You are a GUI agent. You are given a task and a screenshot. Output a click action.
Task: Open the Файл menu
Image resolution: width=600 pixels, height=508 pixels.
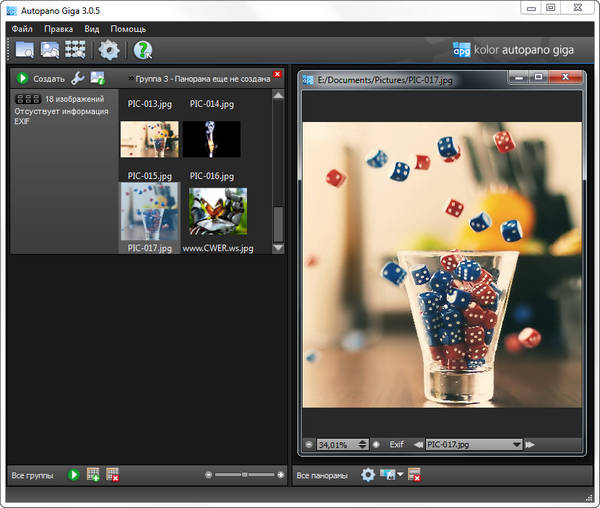click(x=22, y=29)
